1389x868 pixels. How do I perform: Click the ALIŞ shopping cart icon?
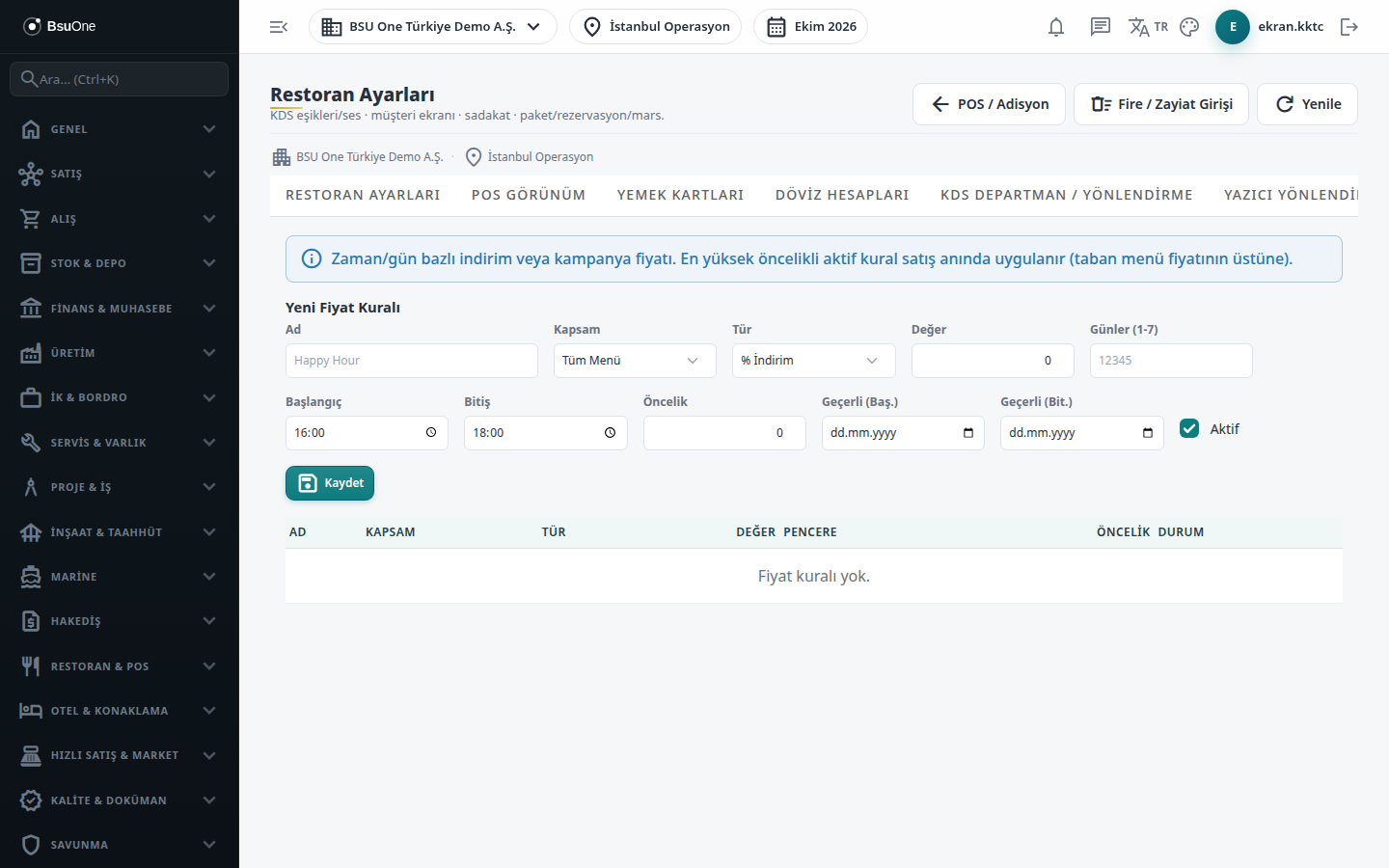(x=31, y=219)
